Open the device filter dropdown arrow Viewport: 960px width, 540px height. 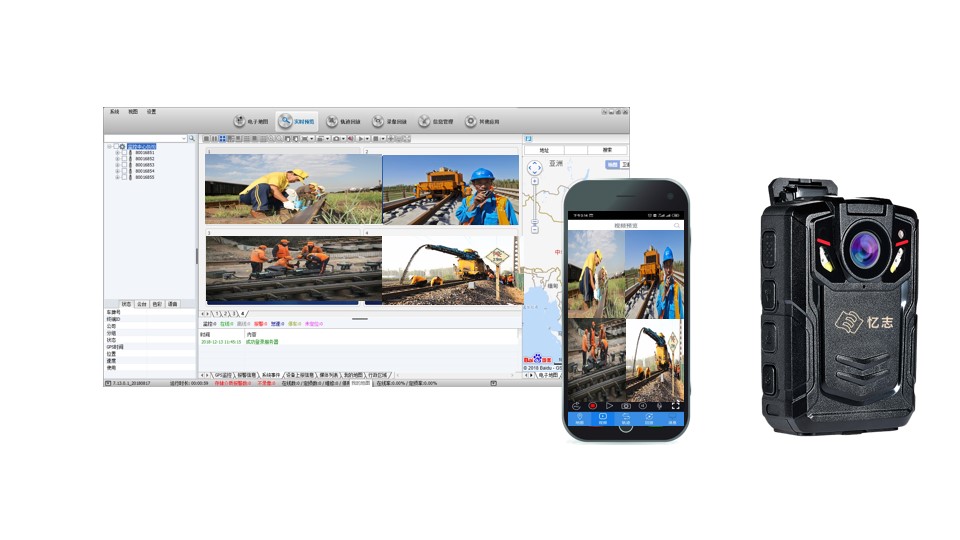[x=183, y=138]
